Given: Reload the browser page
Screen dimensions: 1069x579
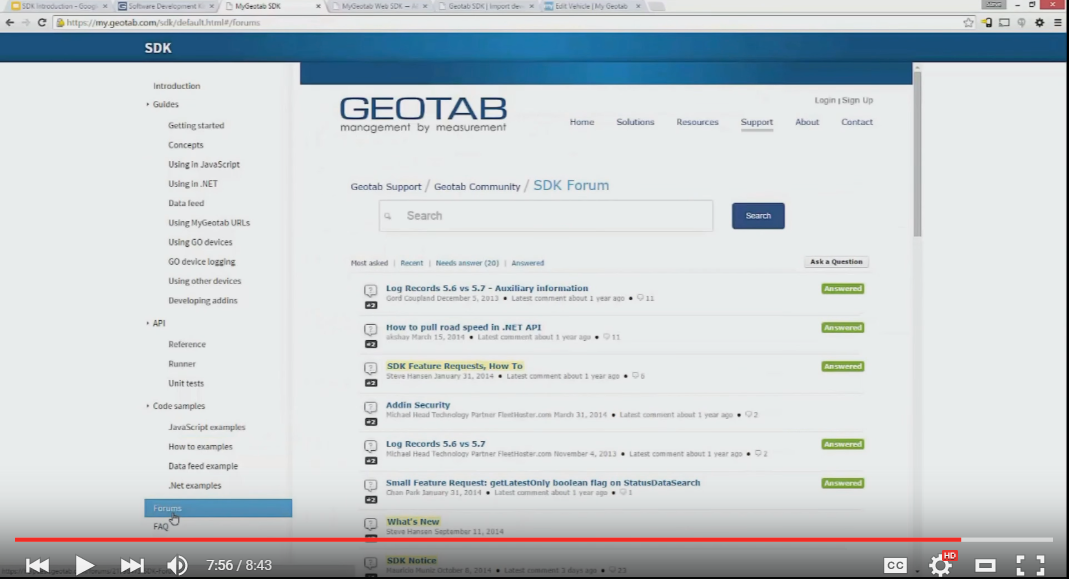Looking at the screenshot, I should click(42, 22).
